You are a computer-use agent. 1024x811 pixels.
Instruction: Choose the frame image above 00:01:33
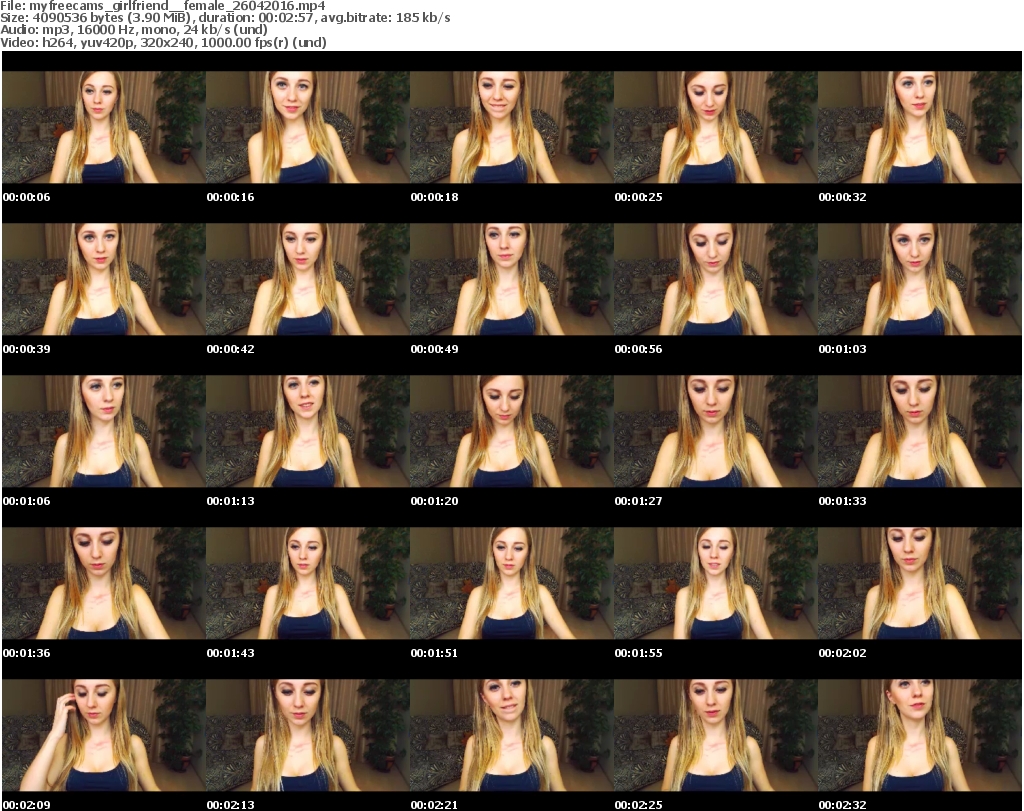(x=920, y=431)
